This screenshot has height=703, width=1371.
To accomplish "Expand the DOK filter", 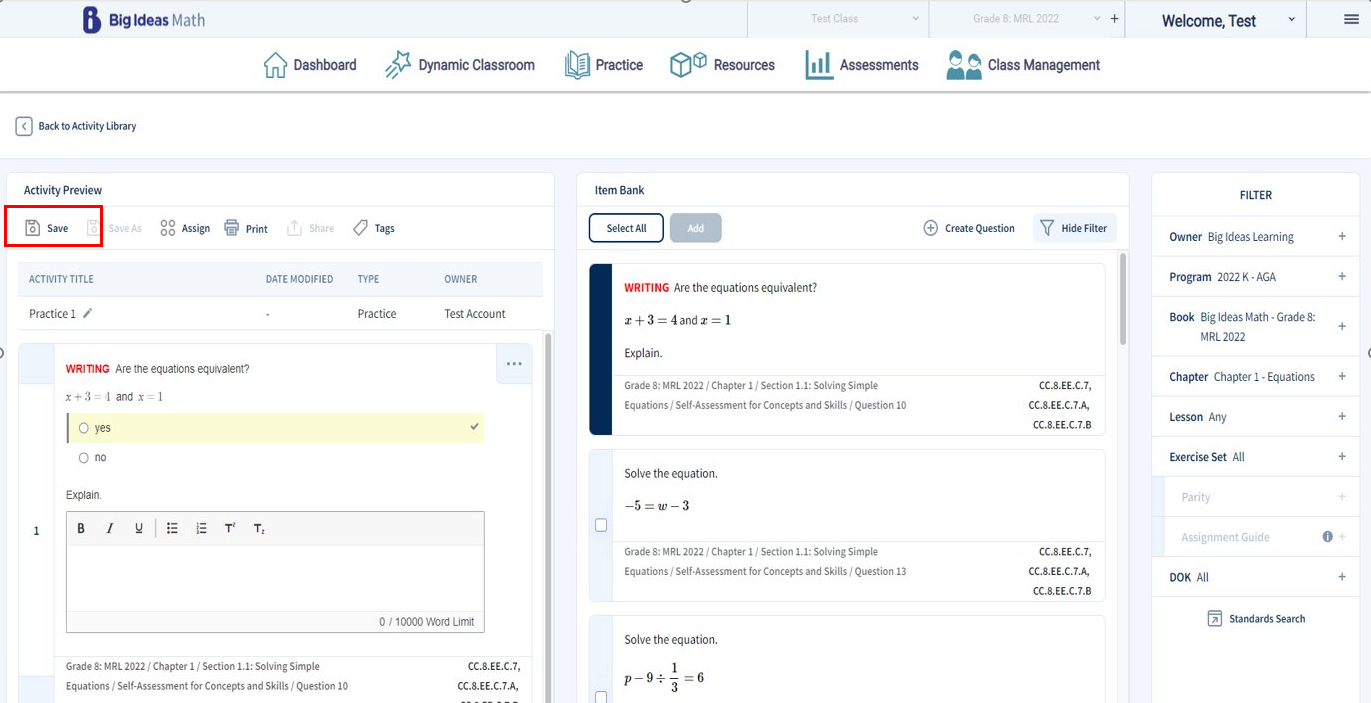I will pyautogui.click(x=1342, y=577).
